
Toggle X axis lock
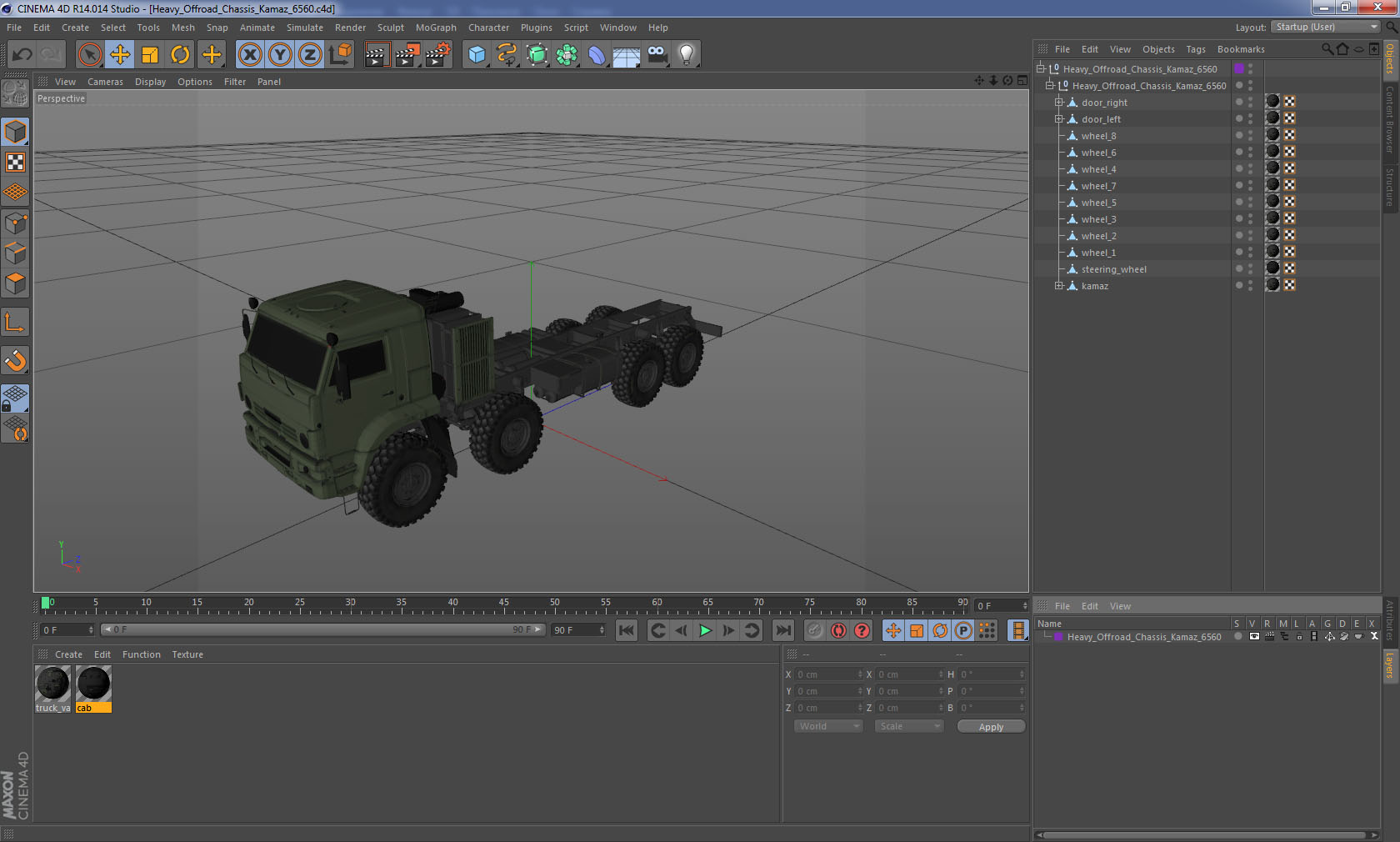click(x=249, y=55)
